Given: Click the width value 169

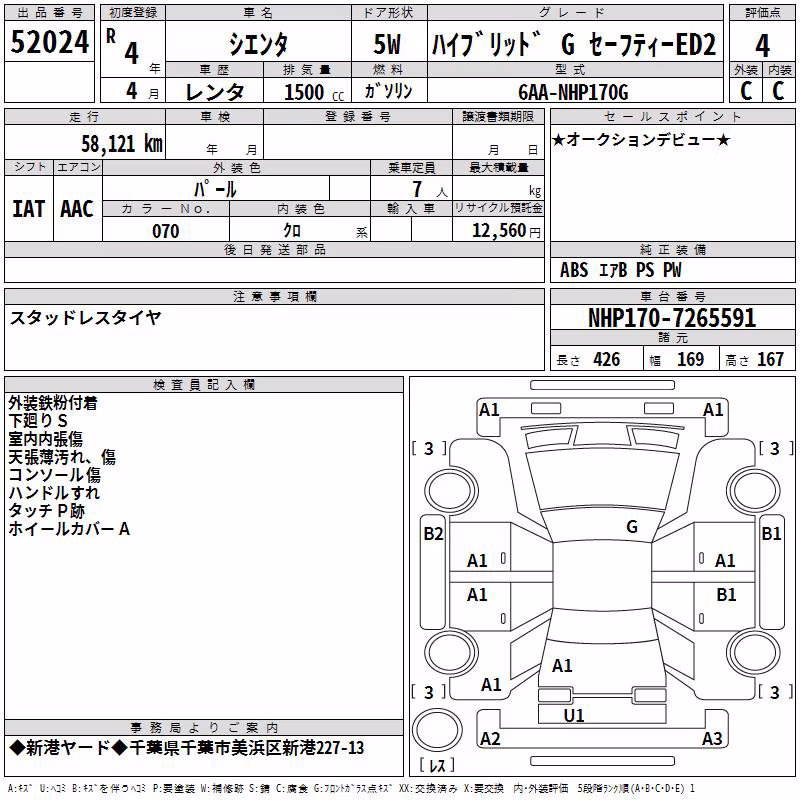Looking at the screenshot, I should point(690,360).
